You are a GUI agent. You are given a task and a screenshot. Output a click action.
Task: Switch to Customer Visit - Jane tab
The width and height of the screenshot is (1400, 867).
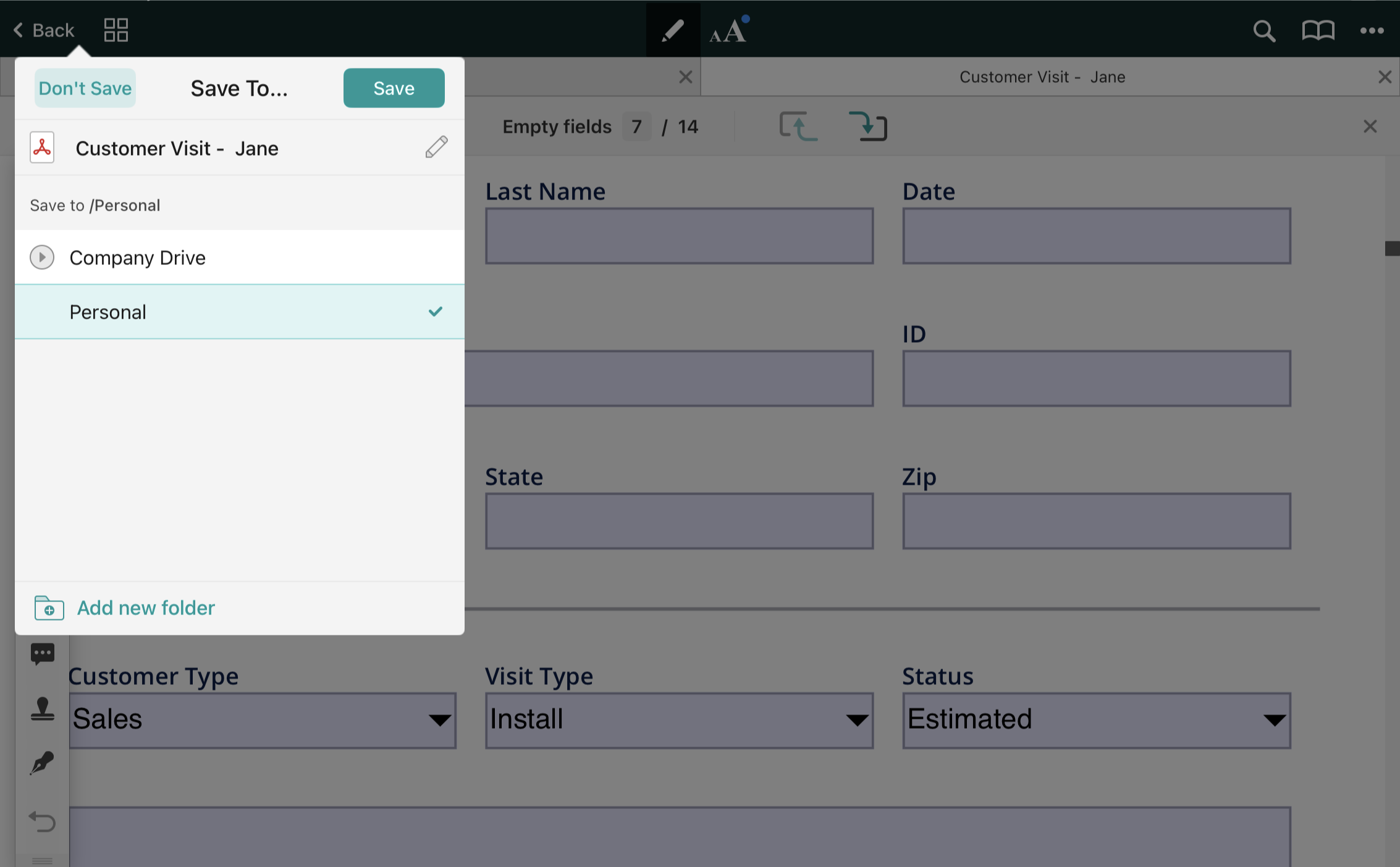coord(1042,77)
